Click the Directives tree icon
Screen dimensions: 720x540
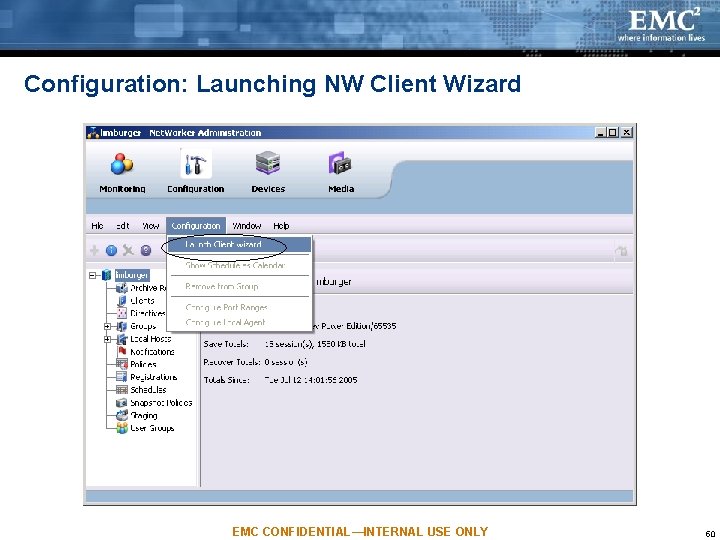[122, 313]
